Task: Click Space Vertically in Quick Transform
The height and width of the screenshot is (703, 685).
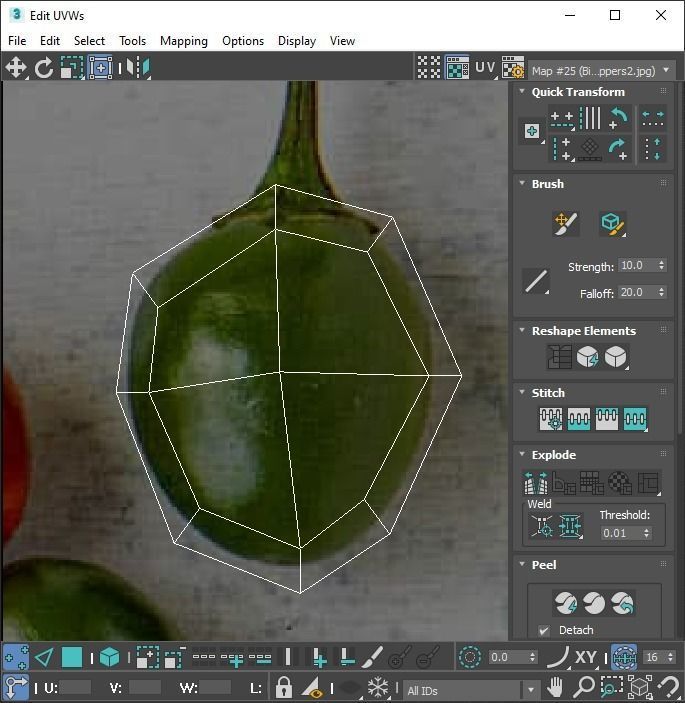Action: (x=653, y=149)
